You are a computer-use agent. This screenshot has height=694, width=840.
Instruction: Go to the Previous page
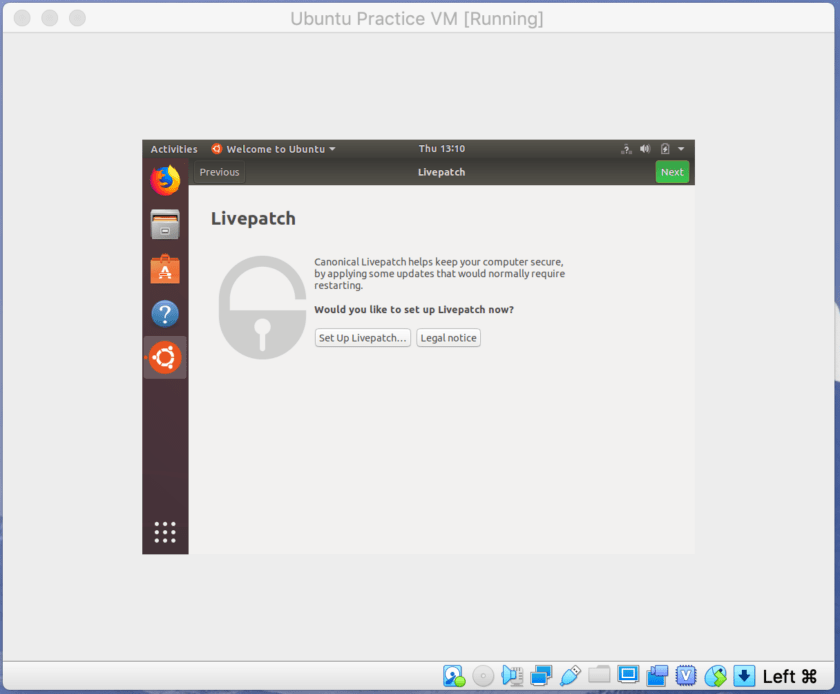coord(219,172)
